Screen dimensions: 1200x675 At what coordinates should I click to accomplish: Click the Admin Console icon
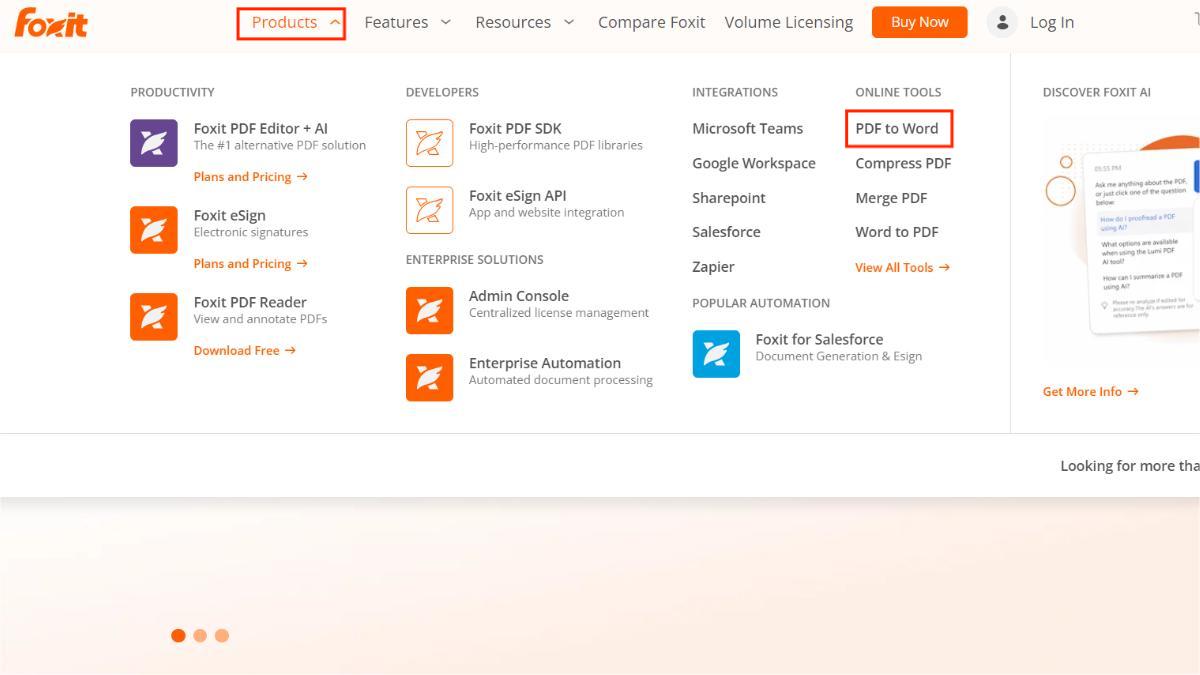[x=429, y=311]
